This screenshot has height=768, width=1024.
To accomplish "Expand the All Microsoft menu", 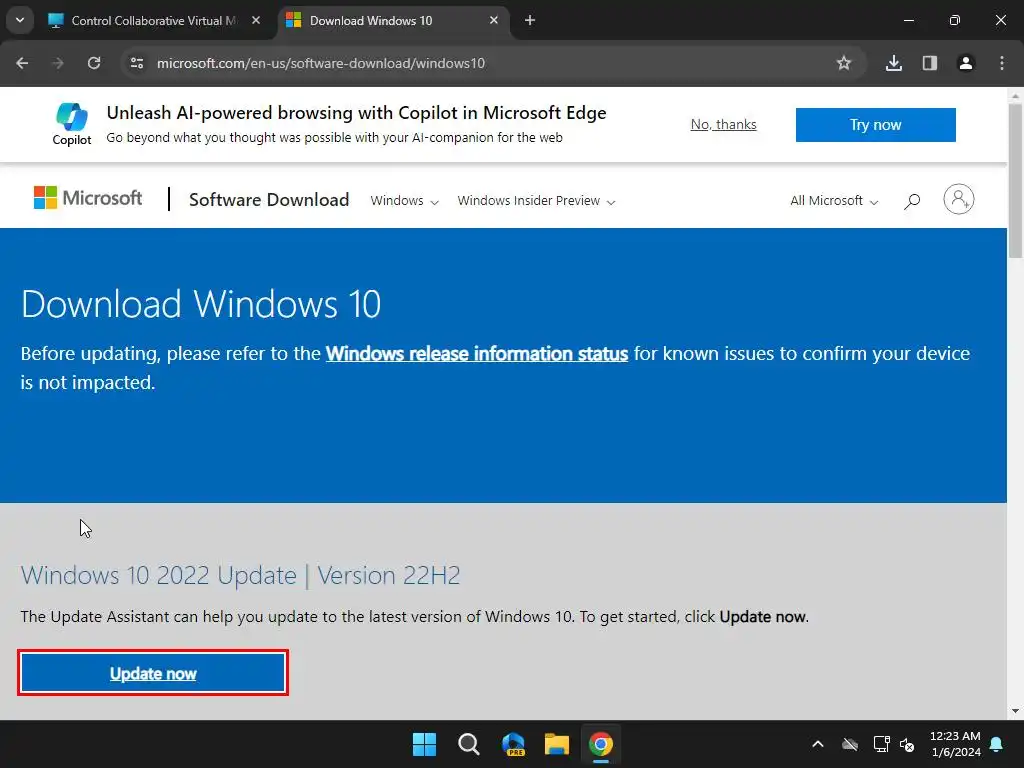I will (834, 200).
